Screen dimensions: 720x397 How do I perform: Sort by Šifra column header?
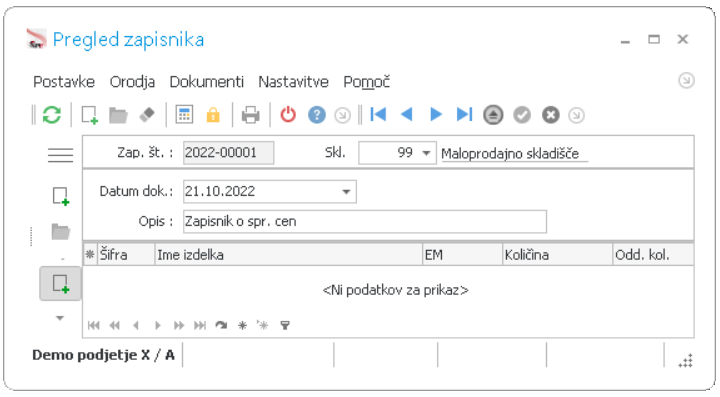pos(126,255)
